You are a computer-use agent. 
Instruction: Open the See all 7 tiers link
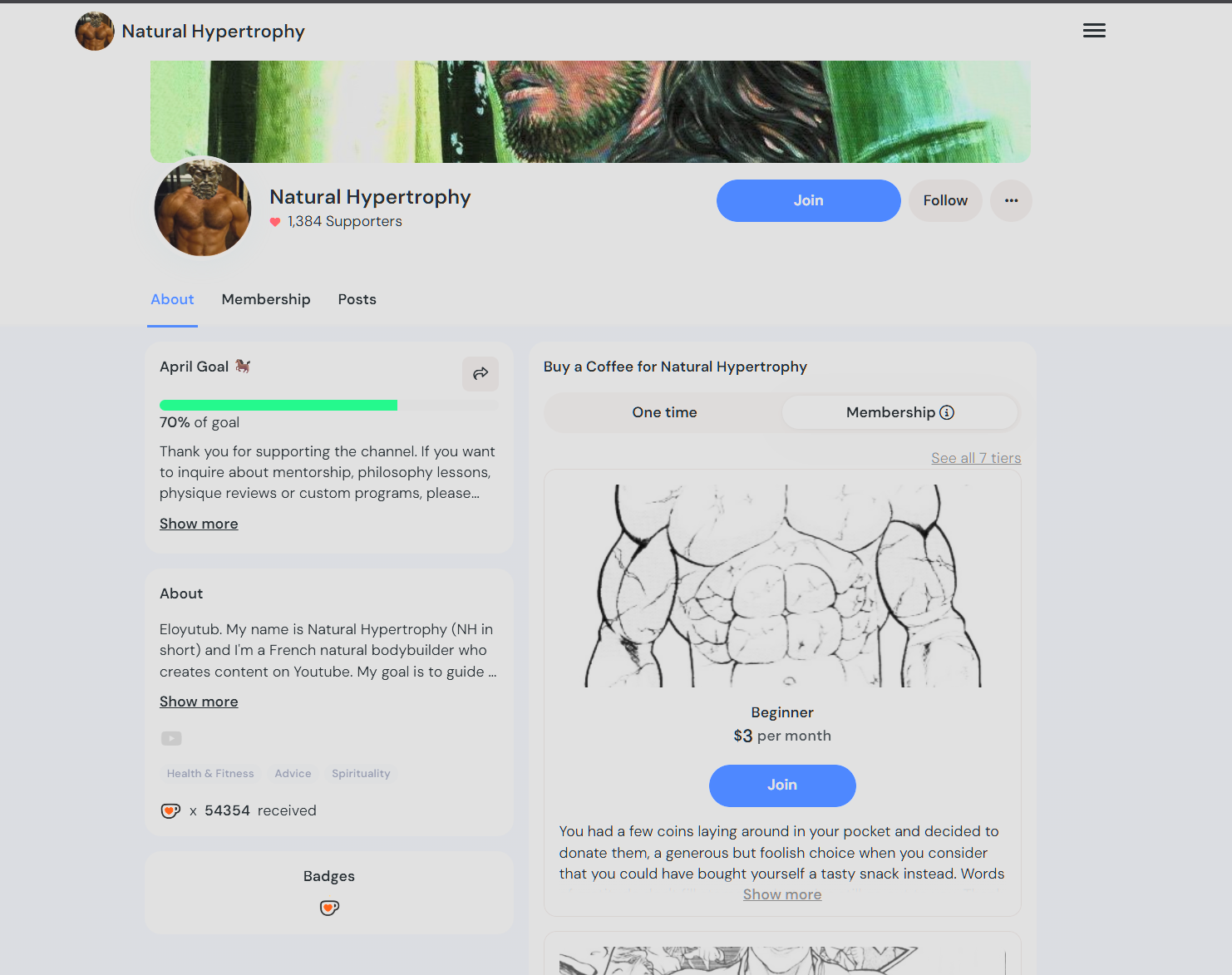coord(976,458)
